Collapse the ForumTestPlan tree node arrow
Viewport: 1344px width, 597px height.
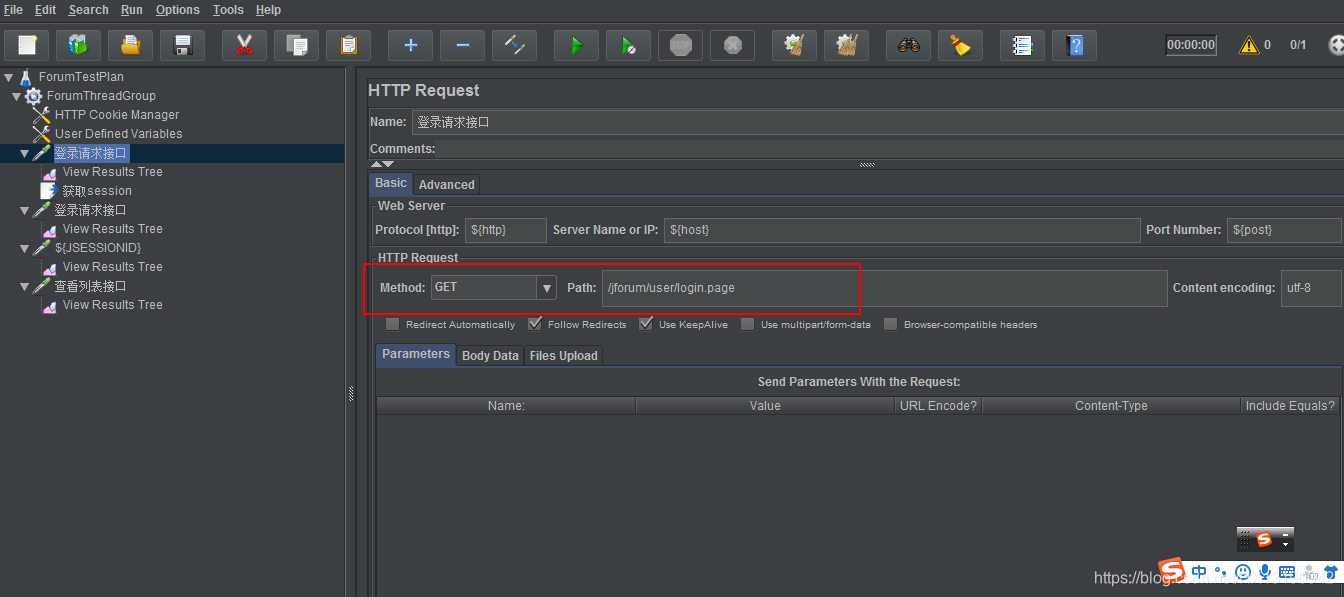(x=9, y=77)
